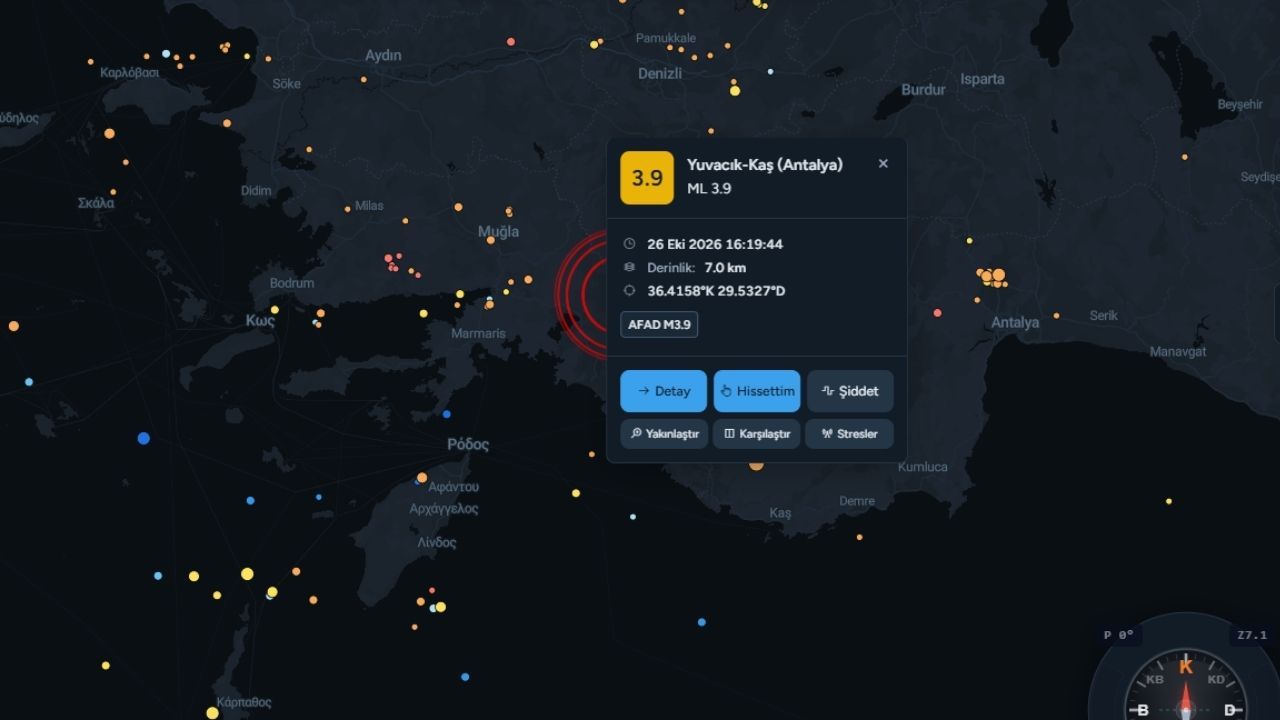Click the crosshair icon beside coordinates
Image resolution: width=1280 pixels, height=720 pixels.
click(629, 291)
